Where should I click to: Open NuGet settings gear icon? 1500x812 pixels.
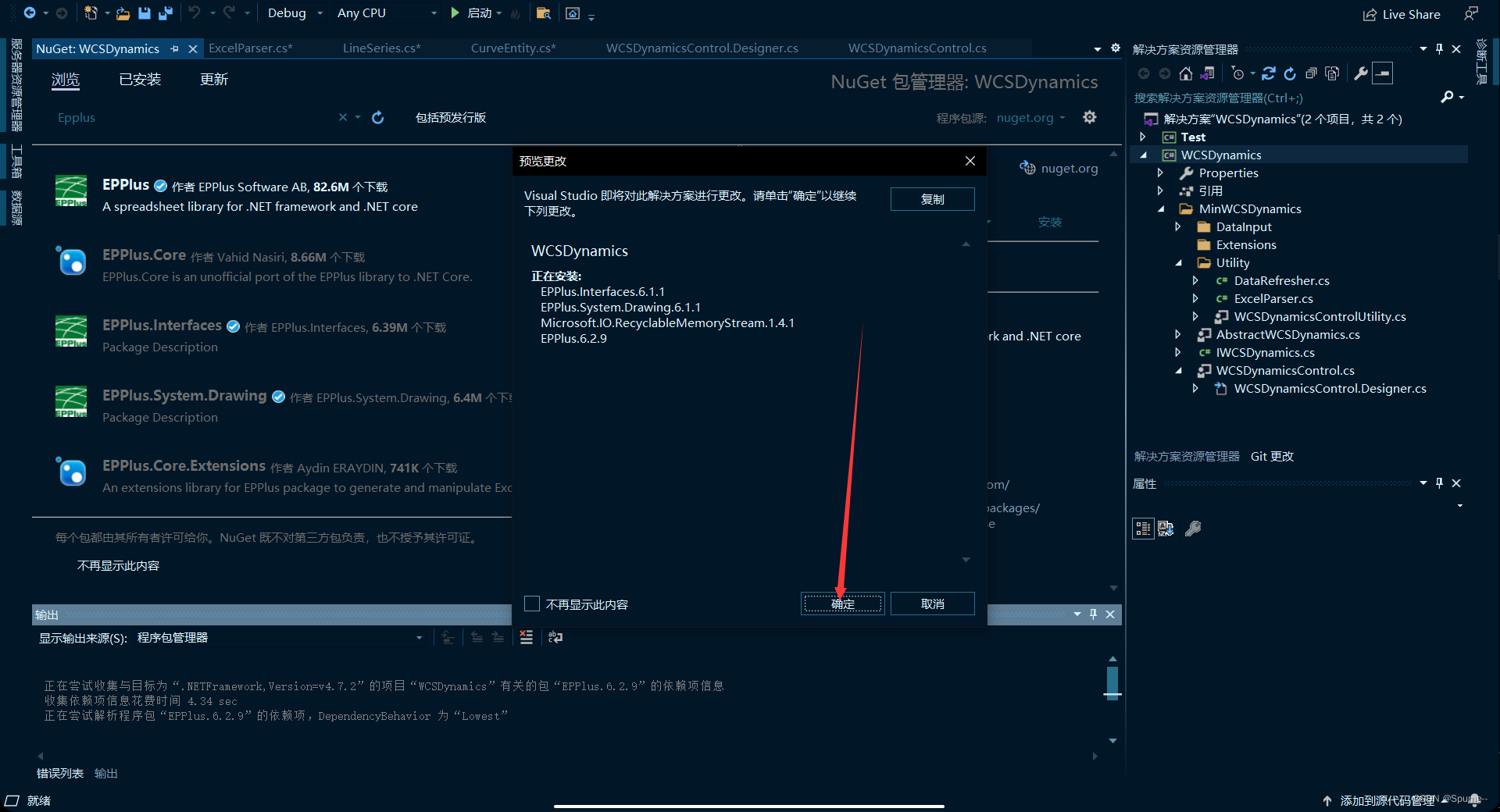(1090, 117)
